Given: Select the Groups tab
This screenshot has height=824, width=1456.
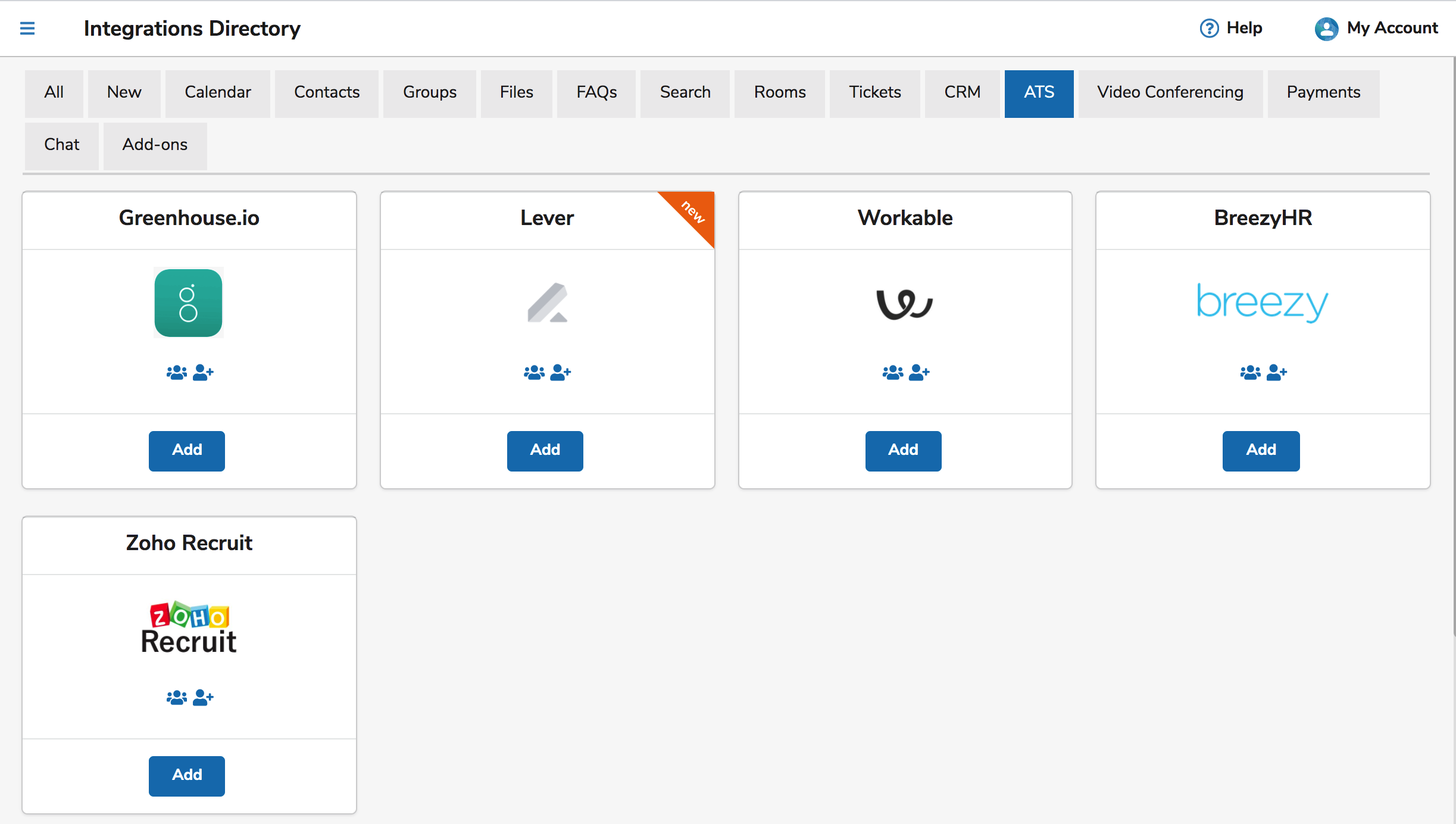Looking at the screenshot, I should click(430, 93).
